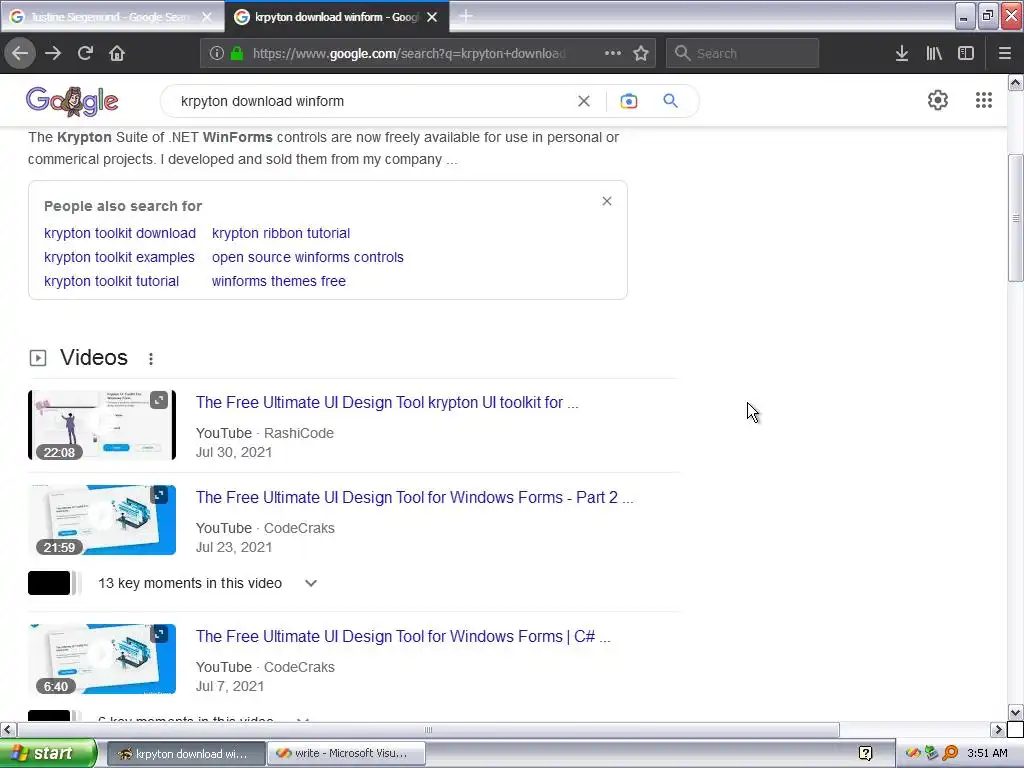This screenshot has height=768, width=1024.
Task: Click the vertical scrollbar thumb
Action: click(x=1016, y=218)
